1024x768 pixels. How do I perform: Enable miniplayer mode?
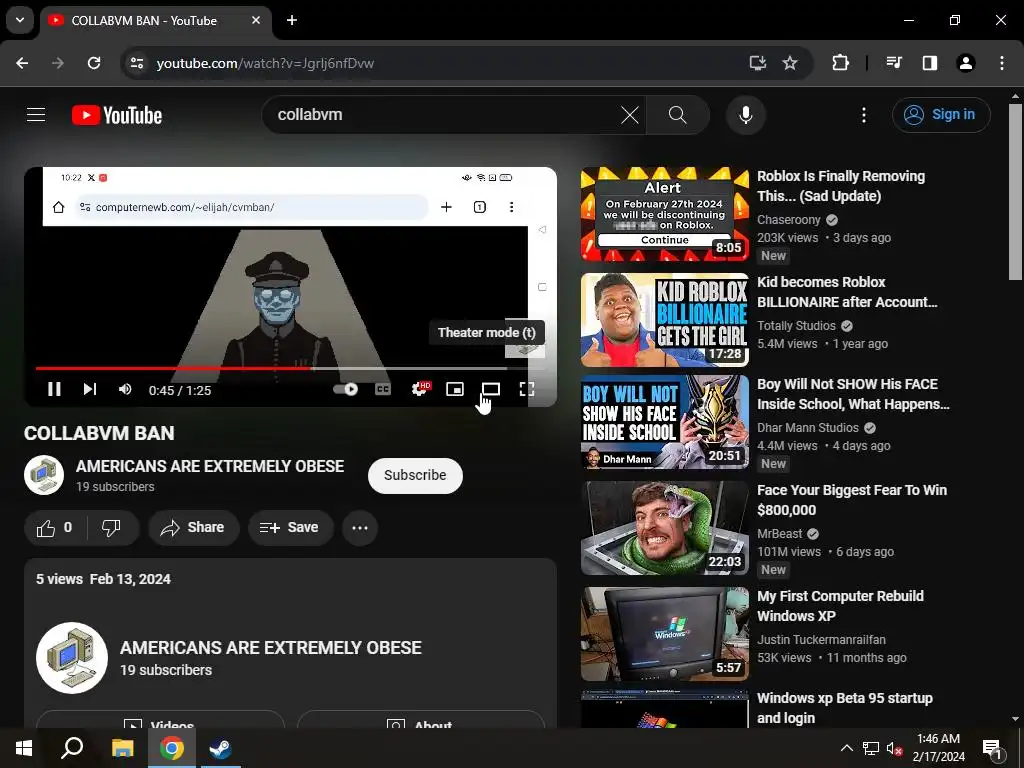pyautogui.click(x=455, y=389)
